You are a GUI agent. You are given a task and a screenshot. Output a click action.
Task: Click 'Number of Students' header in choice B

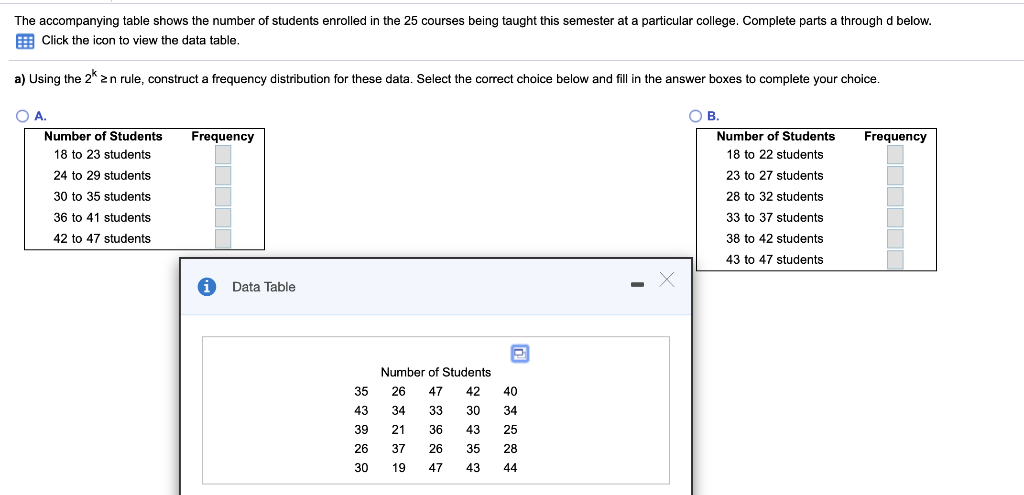pos(776,136)
